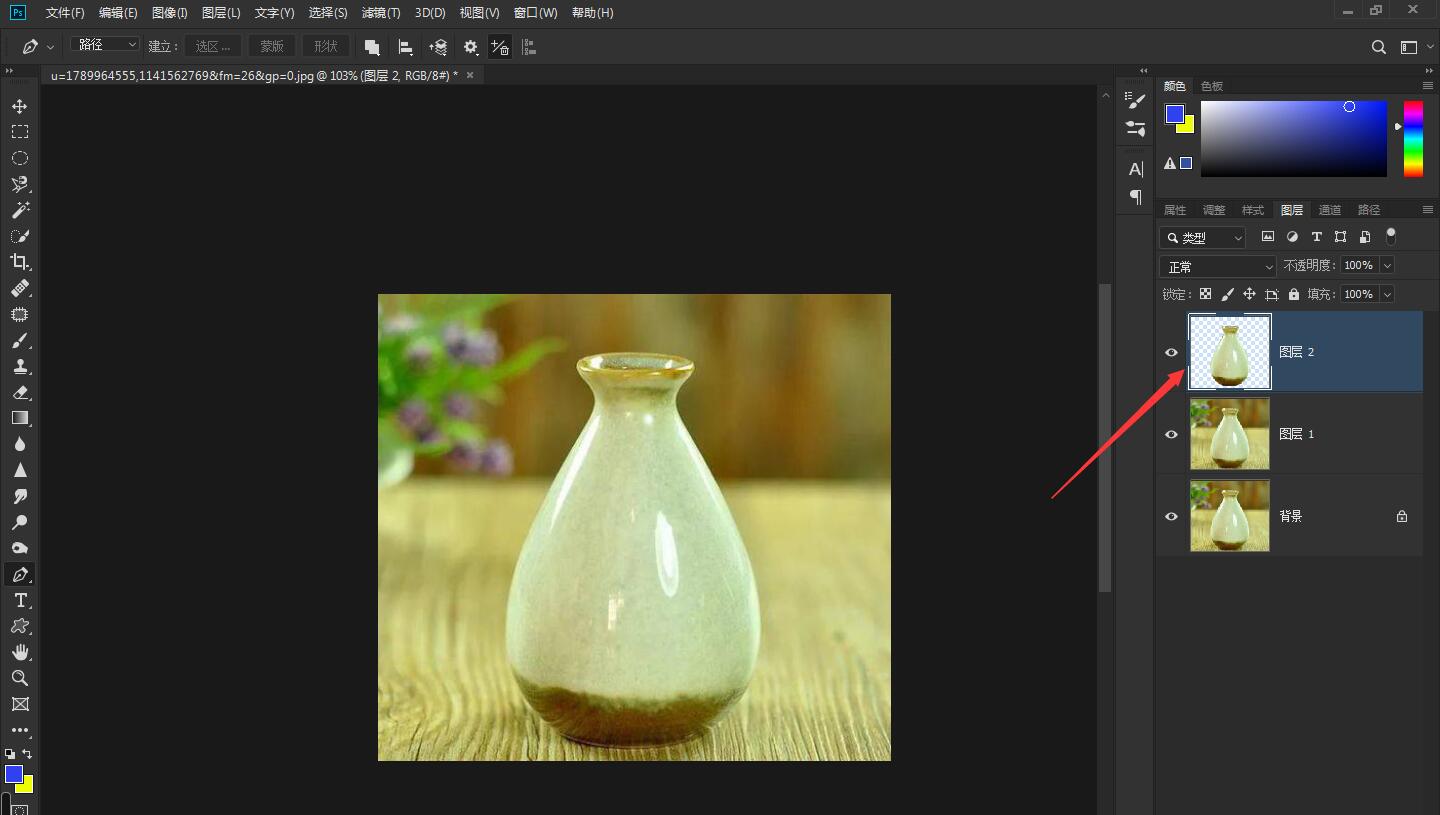Screen dimensions: 1440x815
Task: Select the Crop tool
Action: point(19,262)
